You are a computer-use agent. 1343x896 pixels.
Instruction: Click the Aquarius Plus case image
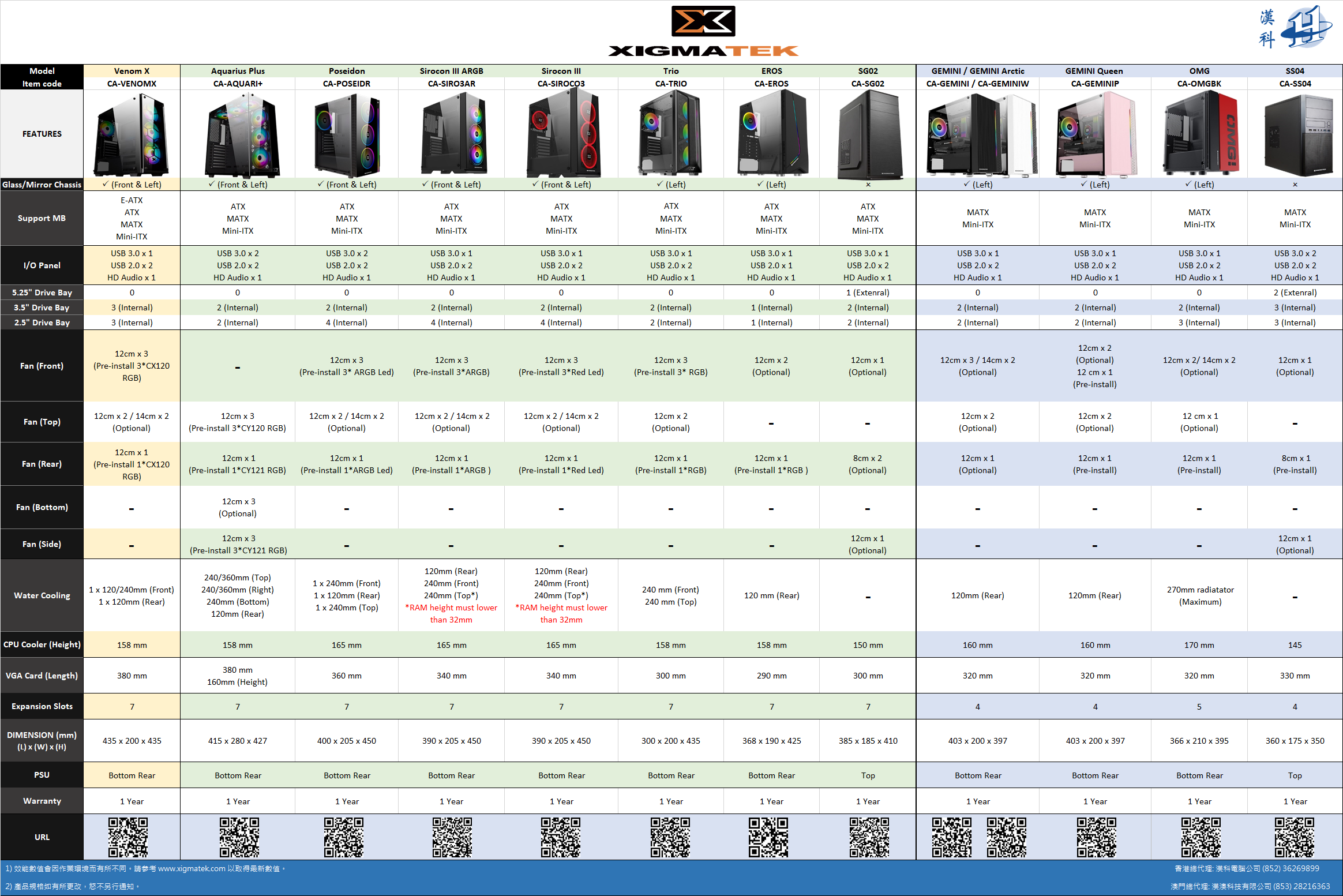click(242, 135)
